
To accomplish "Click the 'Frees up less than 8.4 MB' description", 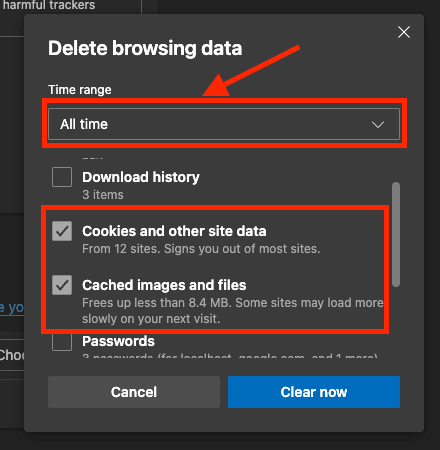I will point(157,303).
